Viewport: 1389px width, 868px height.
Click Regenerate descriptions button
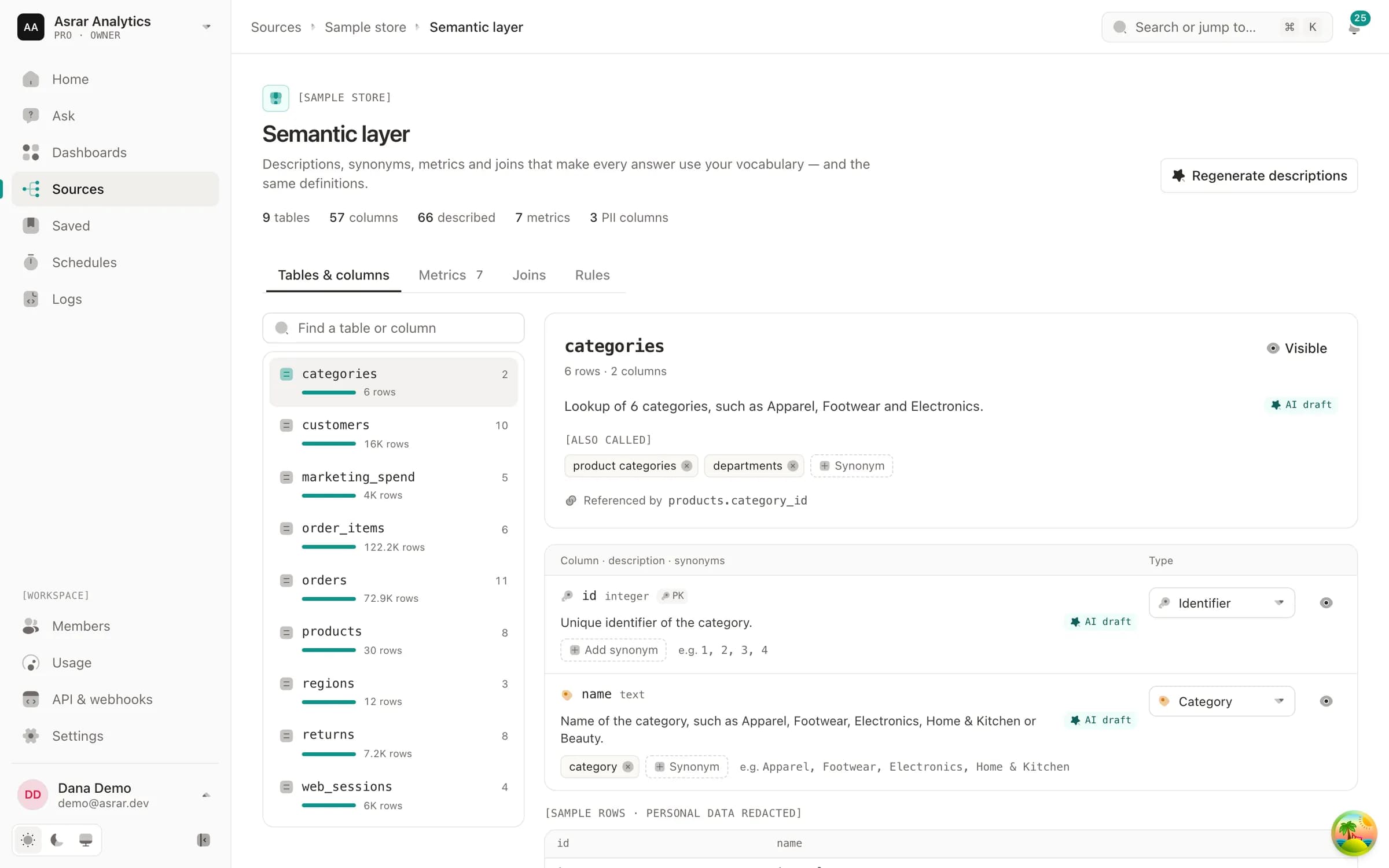(1259, 175)
